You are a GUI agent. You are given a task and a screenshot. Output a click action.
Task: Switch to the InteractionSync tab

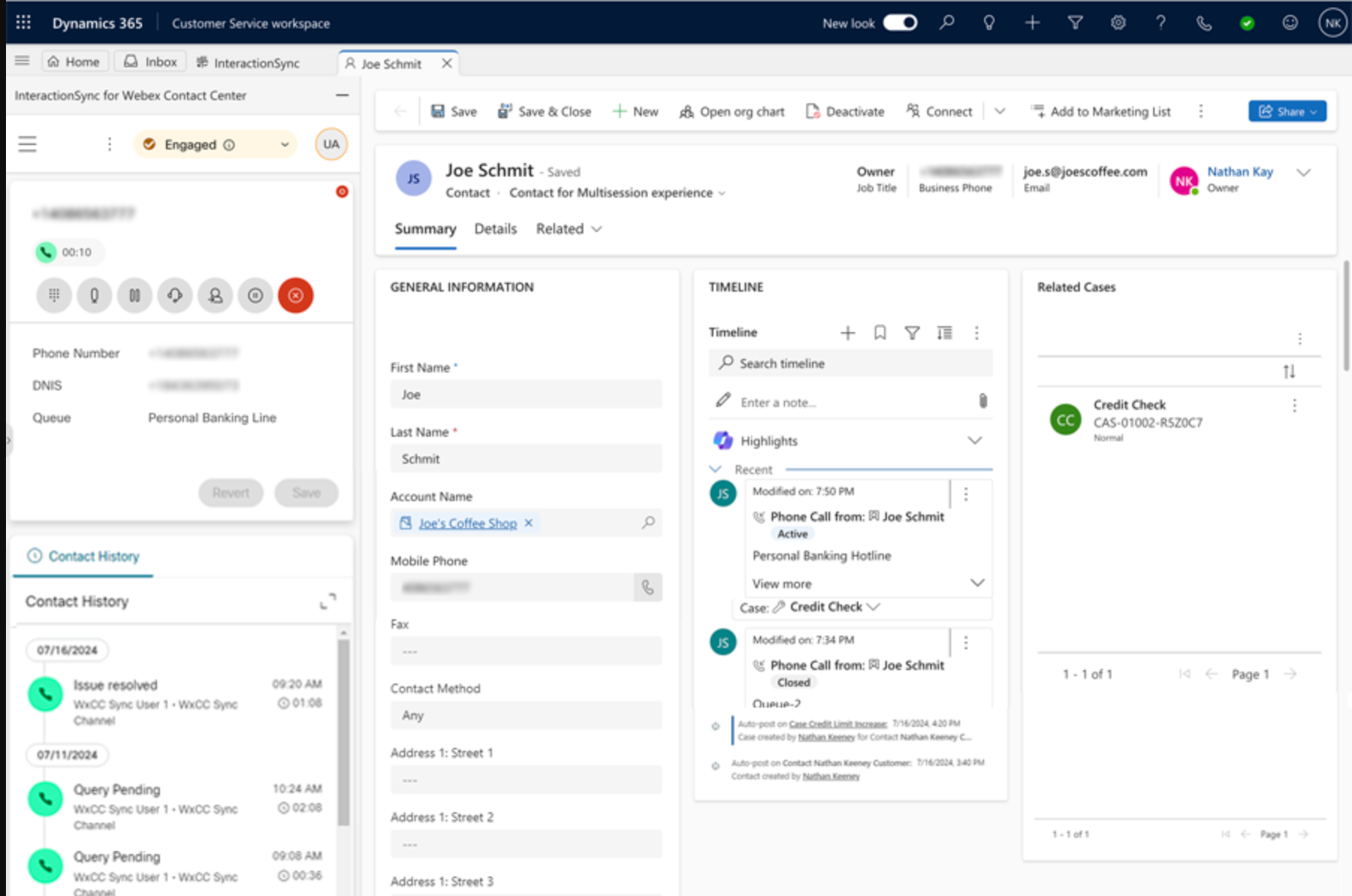[248, 63]
